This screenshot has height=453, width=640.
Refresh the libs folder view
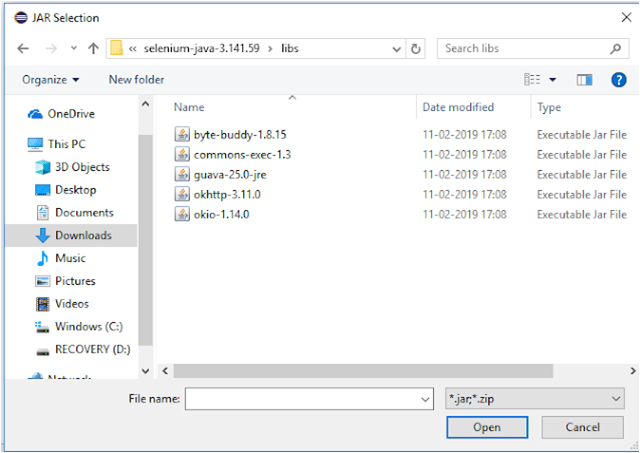point(416,48)
